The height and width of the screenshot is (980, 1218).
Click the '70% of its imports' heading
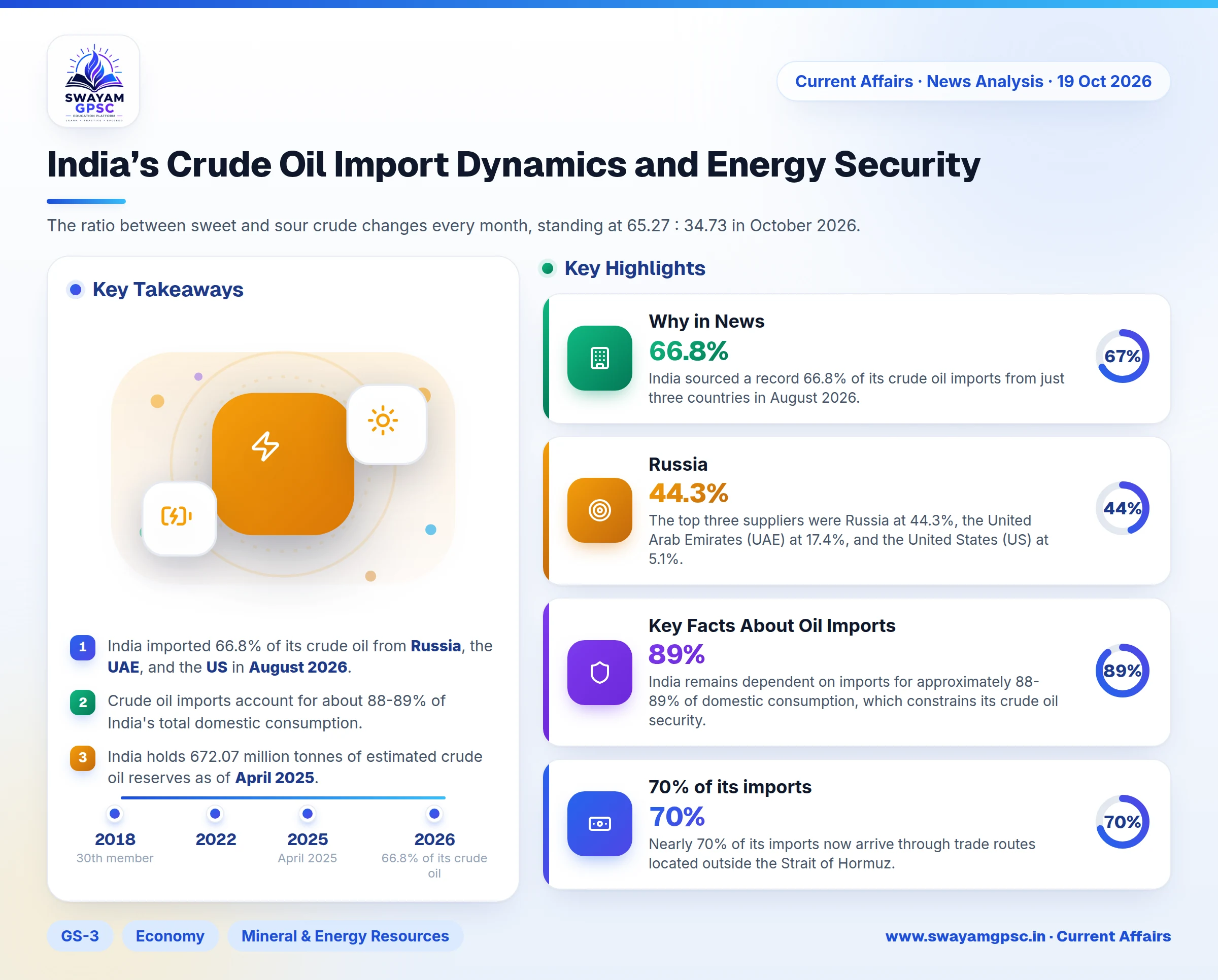tap(730, 787)
